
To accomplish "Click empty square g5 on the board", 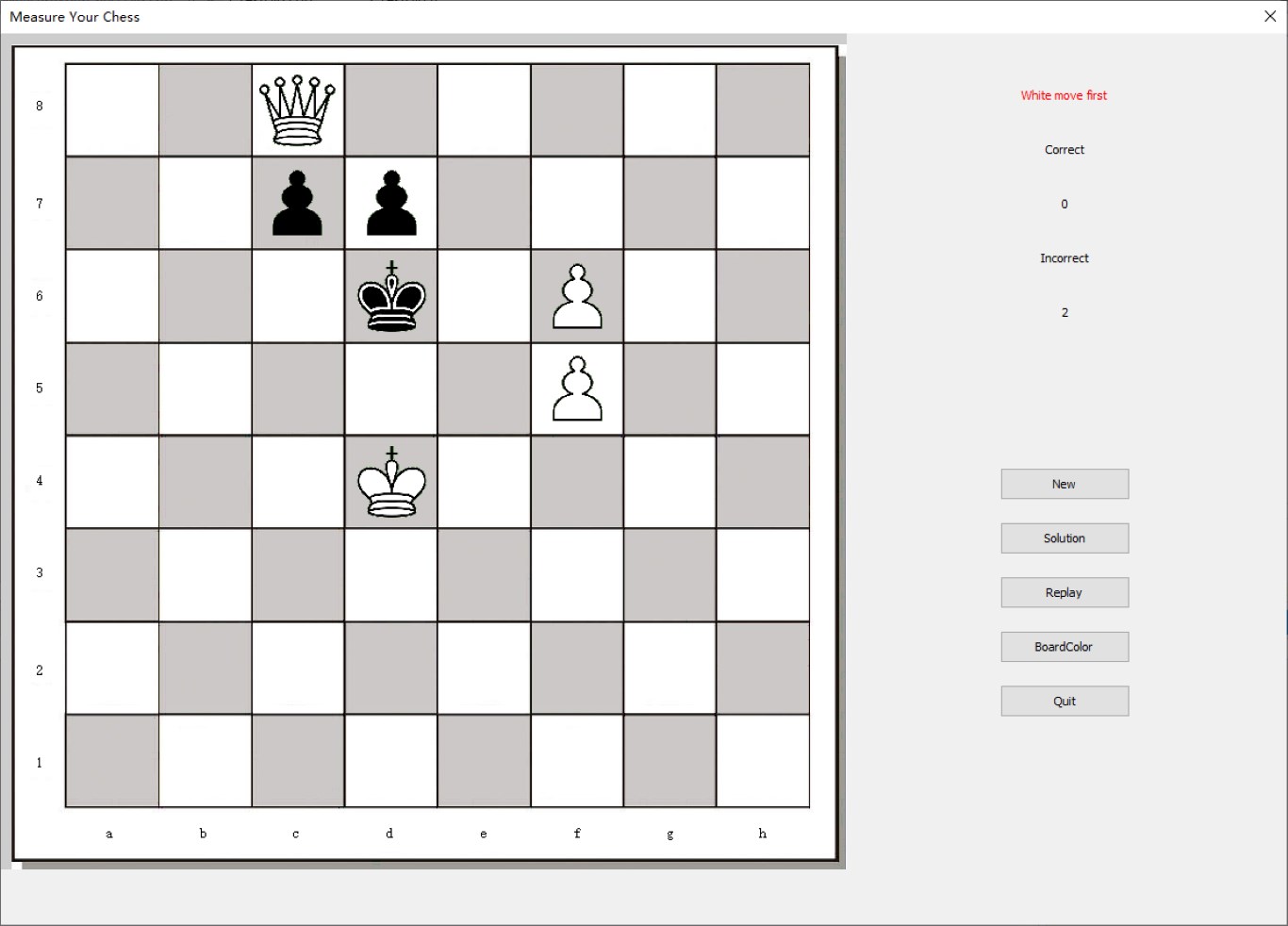I will 670,389.
